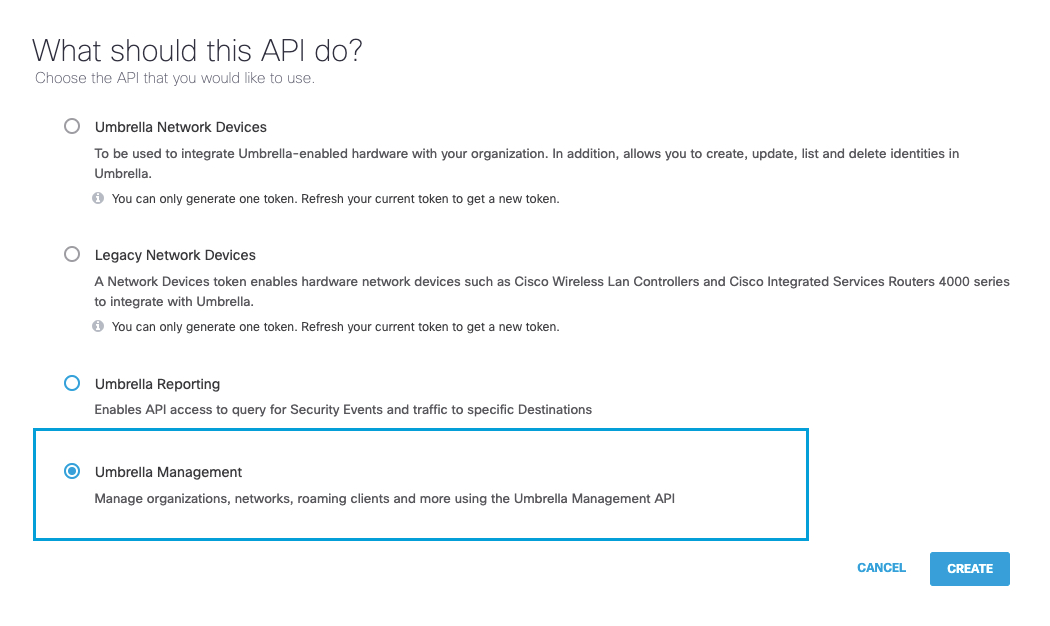Click 'To be used to integrate Umbrella-enabled hardware' text
The height and width of the screenshot is (626, 1050).
[526, 163]
